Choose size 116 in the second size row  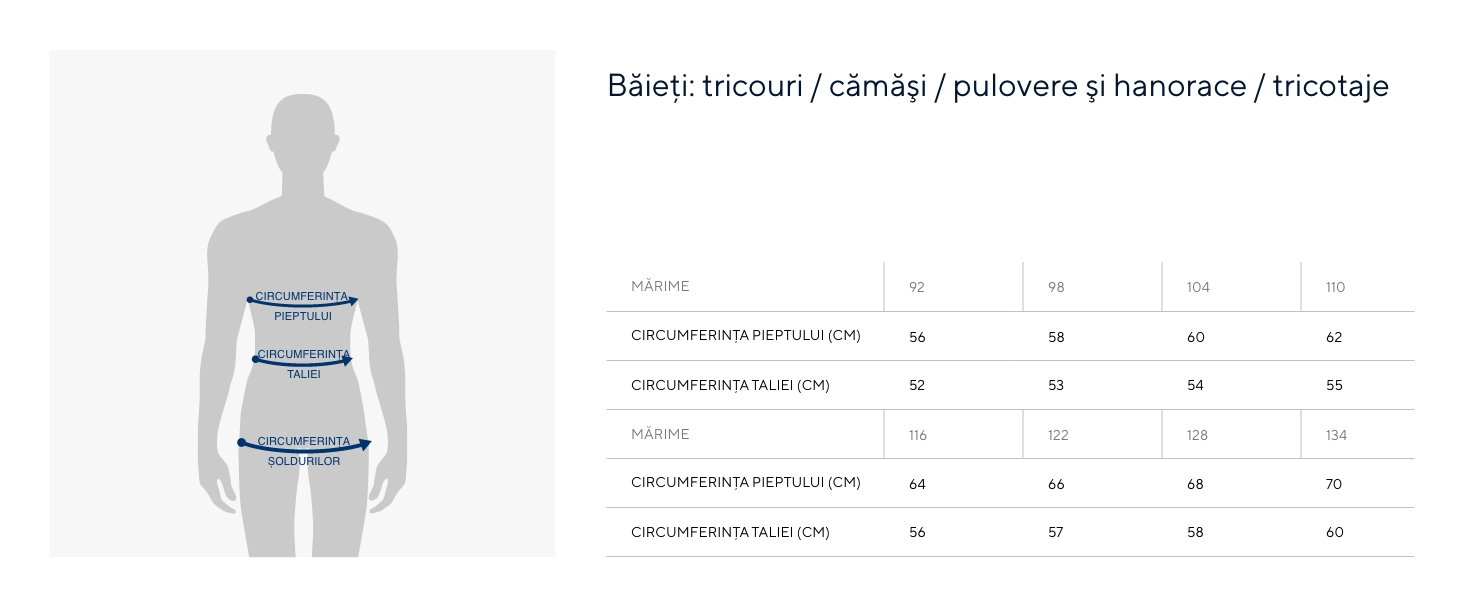(918, 436)
